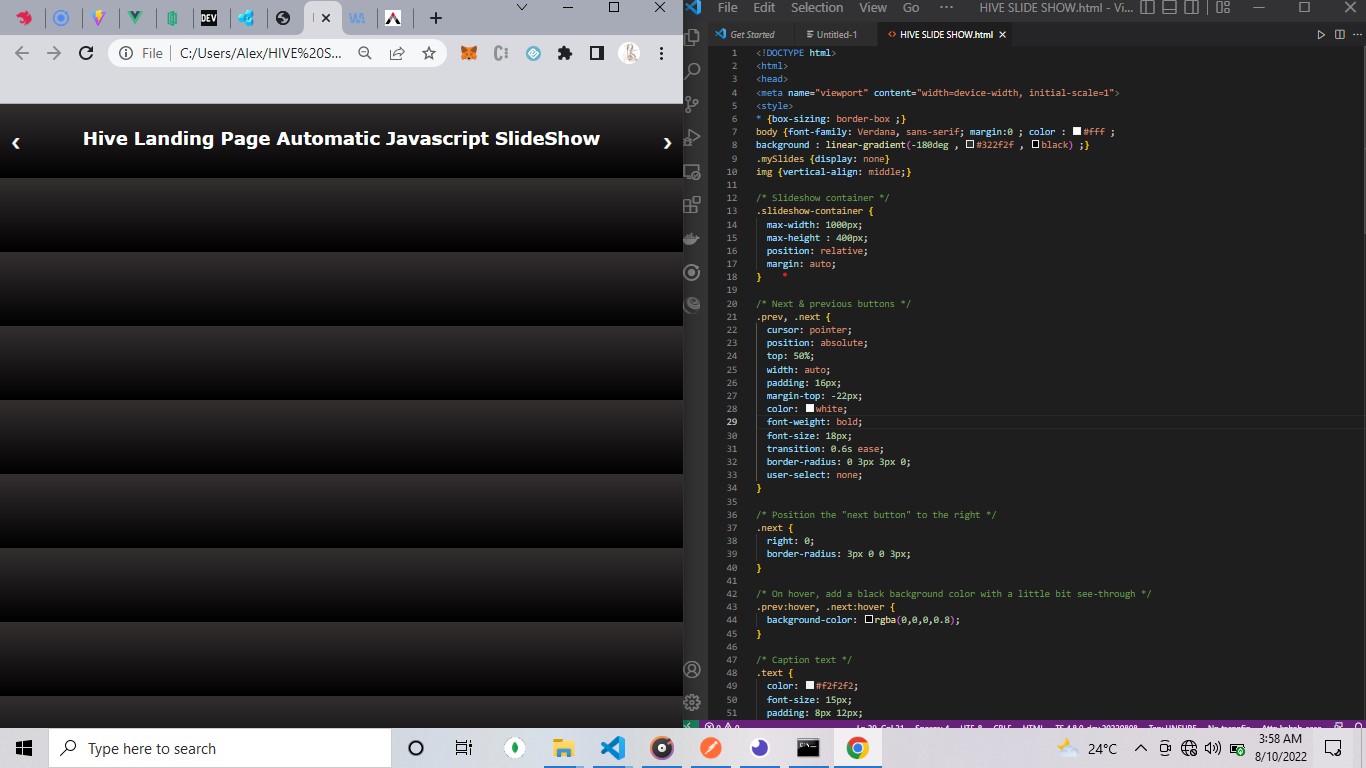Show previous slide arrow
1366x768 pixels.
[x=16, y=143]
